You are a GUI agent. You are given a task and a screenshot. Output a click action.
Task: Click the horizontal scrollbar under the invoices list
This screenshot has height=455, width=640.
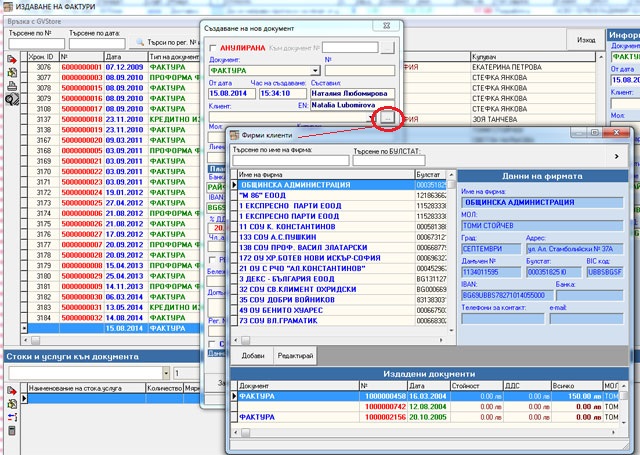click(x=110, y=340)
